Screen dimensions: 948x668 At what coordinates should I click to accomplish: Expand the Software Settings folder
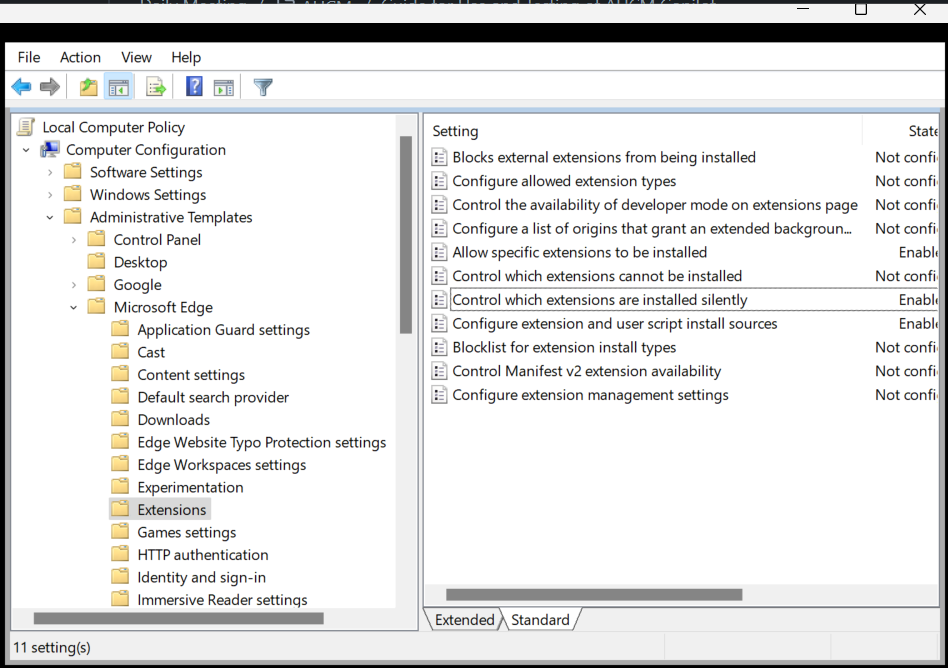[50, 172]
